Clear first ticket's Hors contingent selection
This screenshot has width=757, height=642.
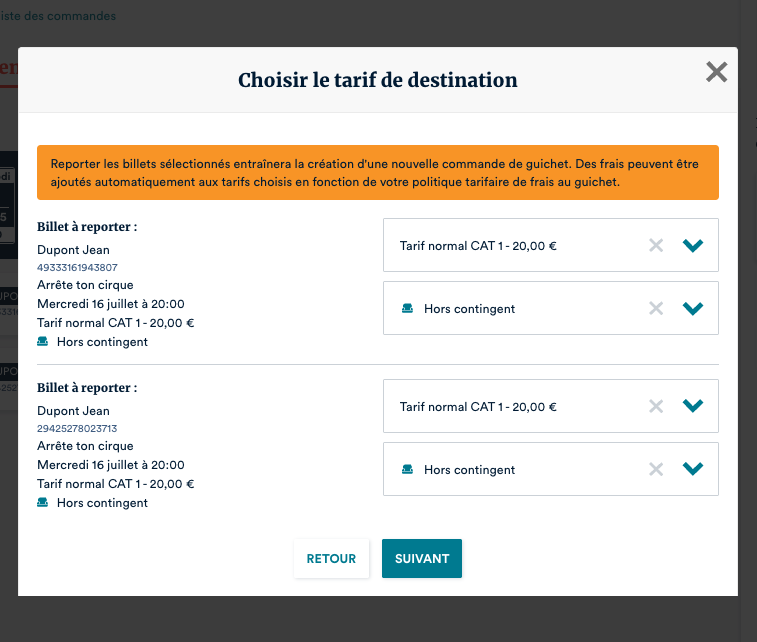(x=656, y=308)
